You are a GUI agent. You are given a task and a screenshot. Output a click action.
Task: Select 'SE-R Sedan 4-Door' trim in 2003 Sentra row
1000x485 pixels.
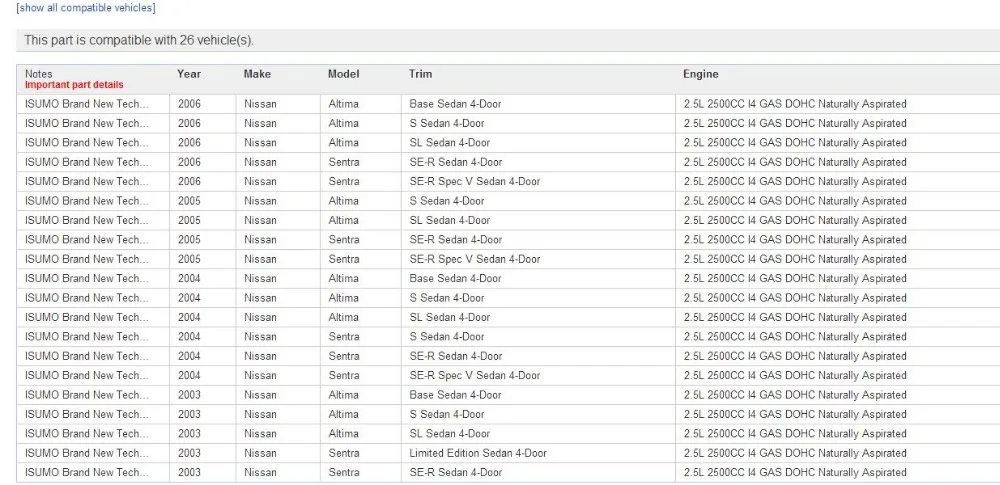455,472
